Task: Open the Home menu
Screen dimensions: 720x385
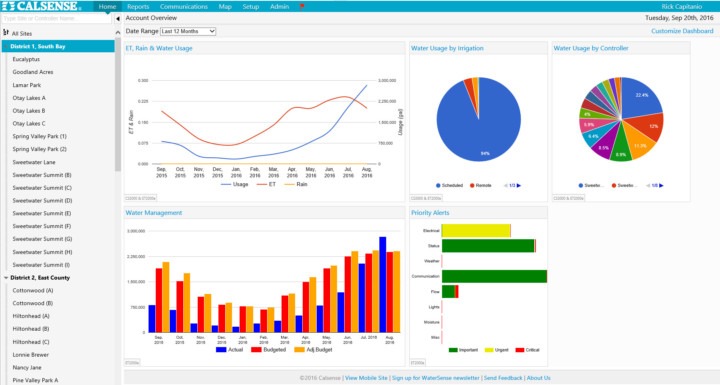Action: [107, 6]
